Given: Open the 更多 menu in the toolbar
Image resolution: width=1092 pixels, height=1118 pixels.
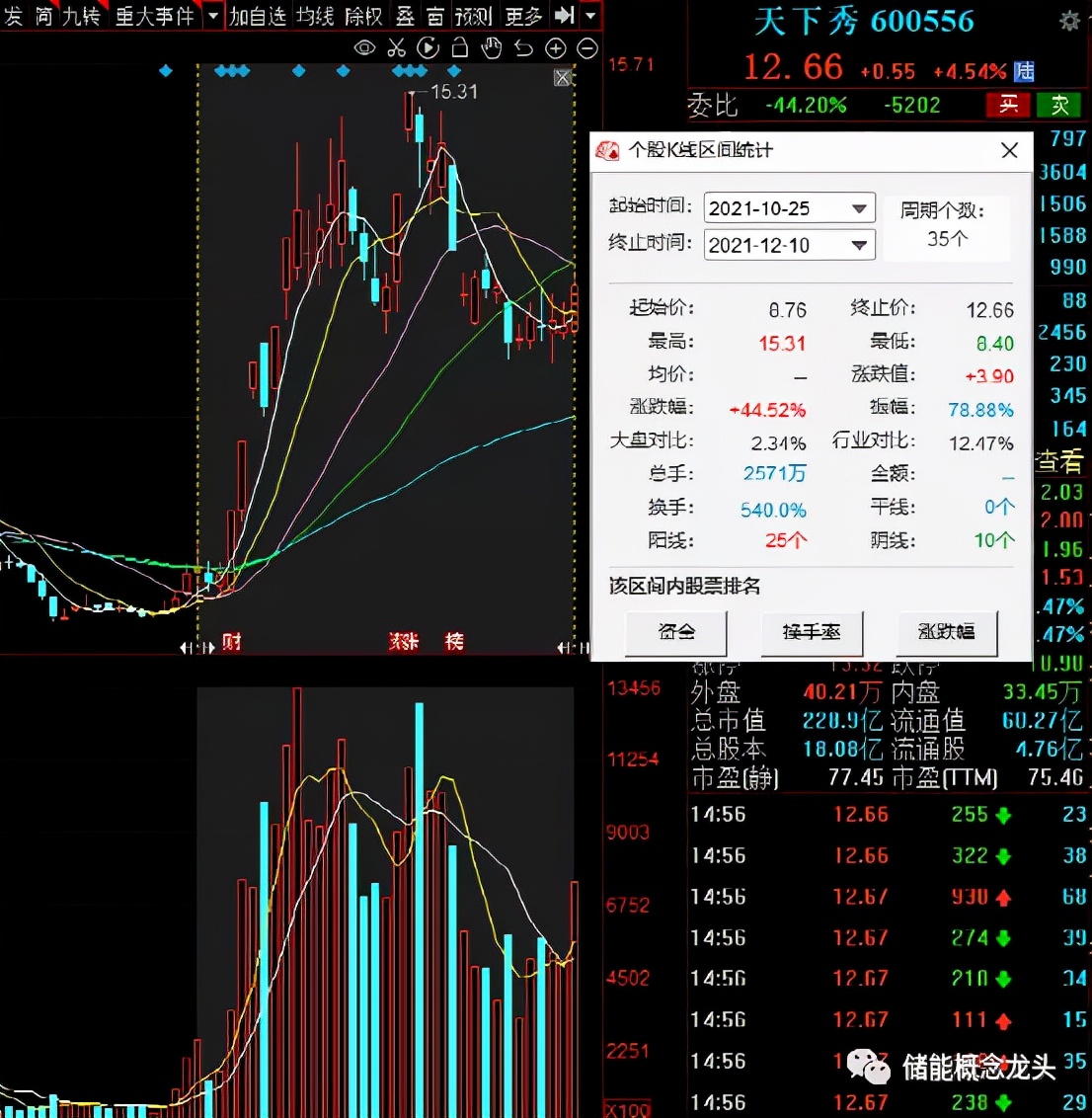Looking at the screenshot, I should pyautogui.click(x=522, y=16).
